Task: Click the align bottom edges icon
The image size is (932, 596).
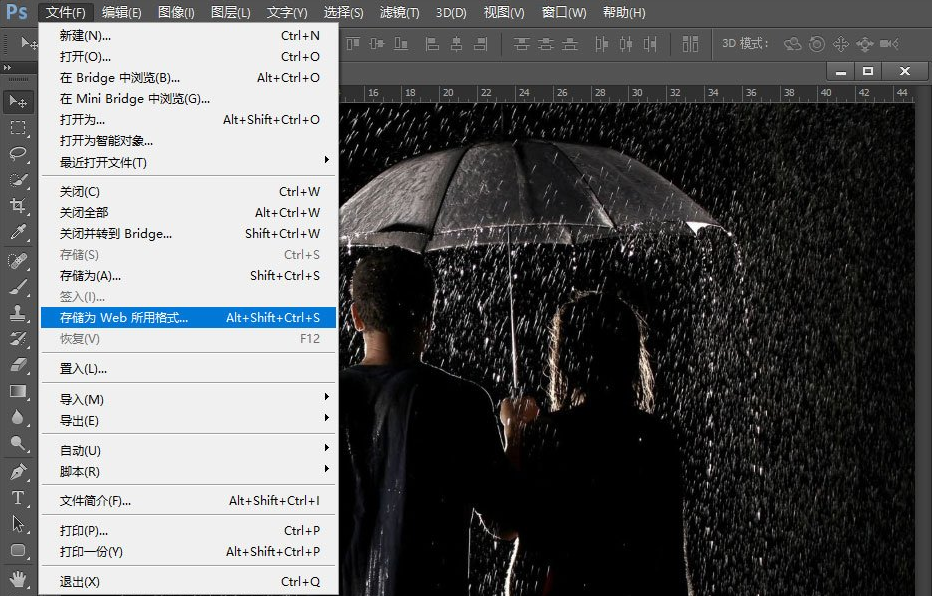Action: 401,44
